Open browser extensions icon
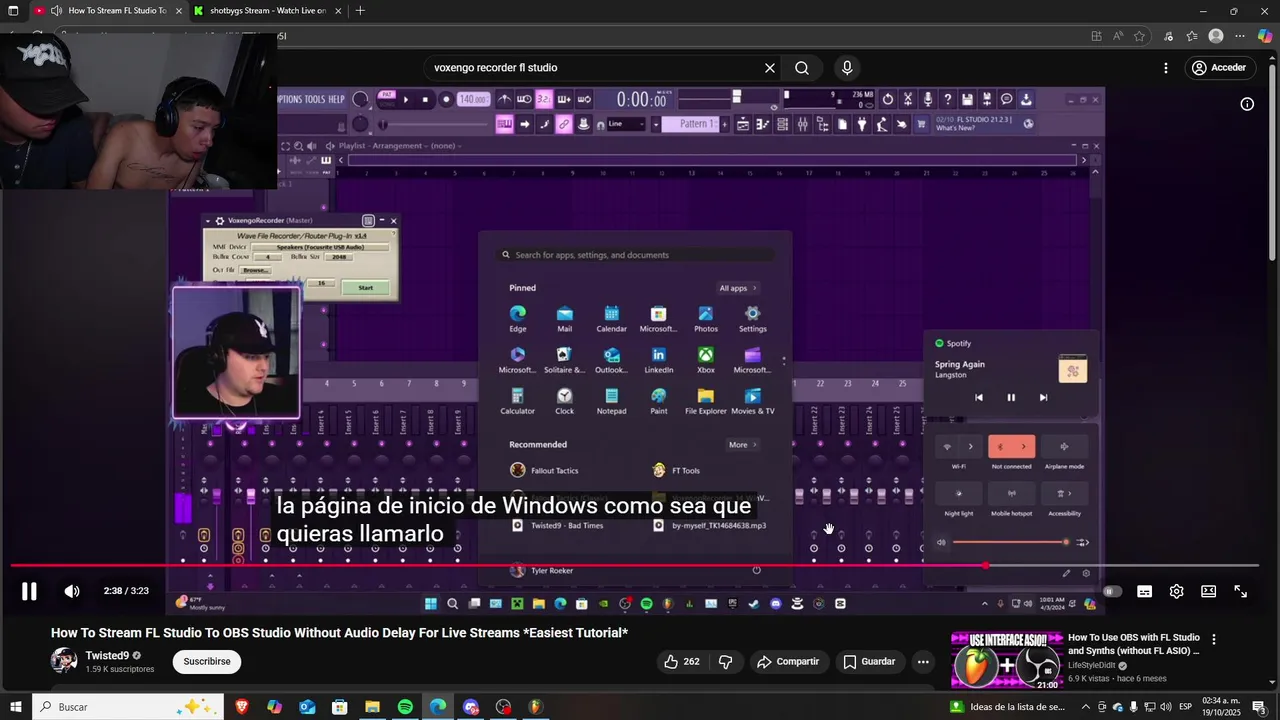This screenshot has height=720, width=1280. (1168, 36)
